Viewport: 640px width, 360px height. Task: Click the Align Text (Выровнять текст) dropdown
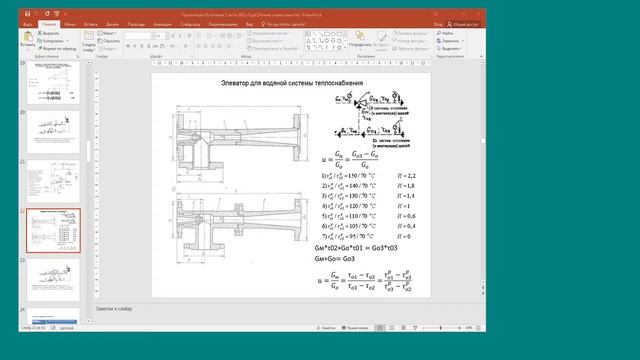coord(266,41)
